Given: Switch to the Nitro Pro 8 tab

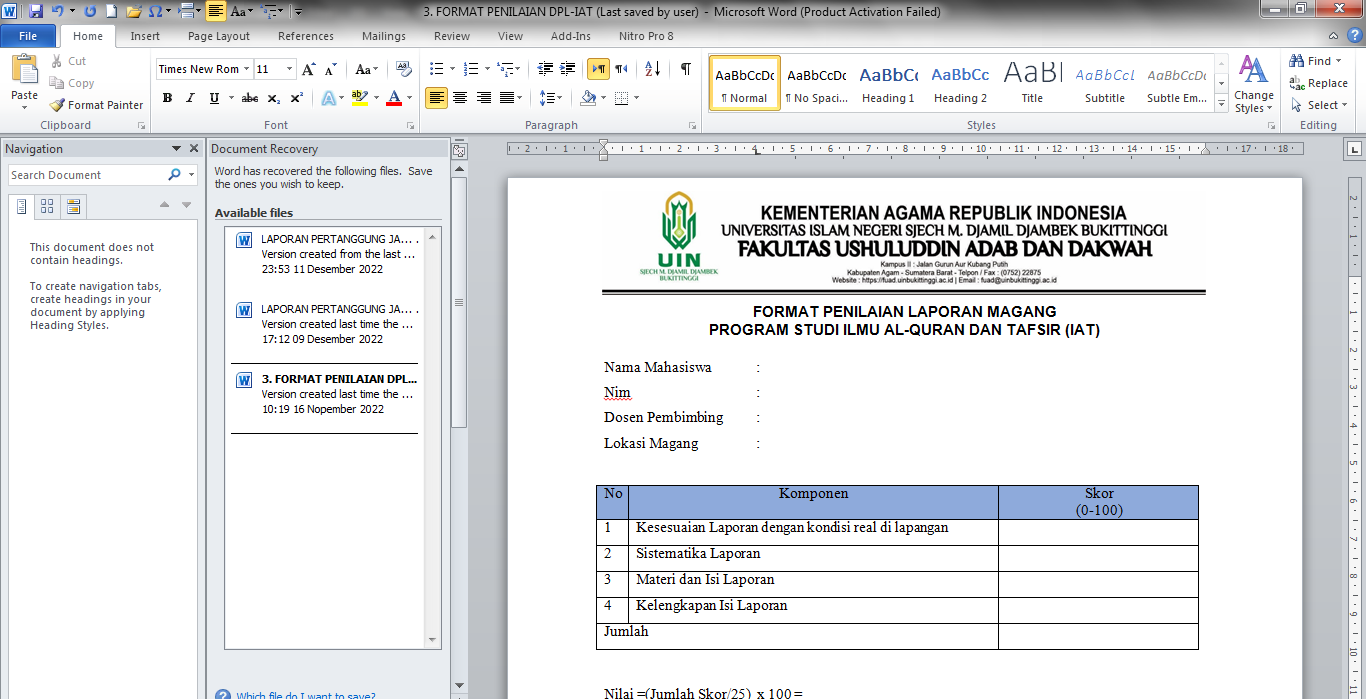Looking at the screenshot, I should (646, 36).
